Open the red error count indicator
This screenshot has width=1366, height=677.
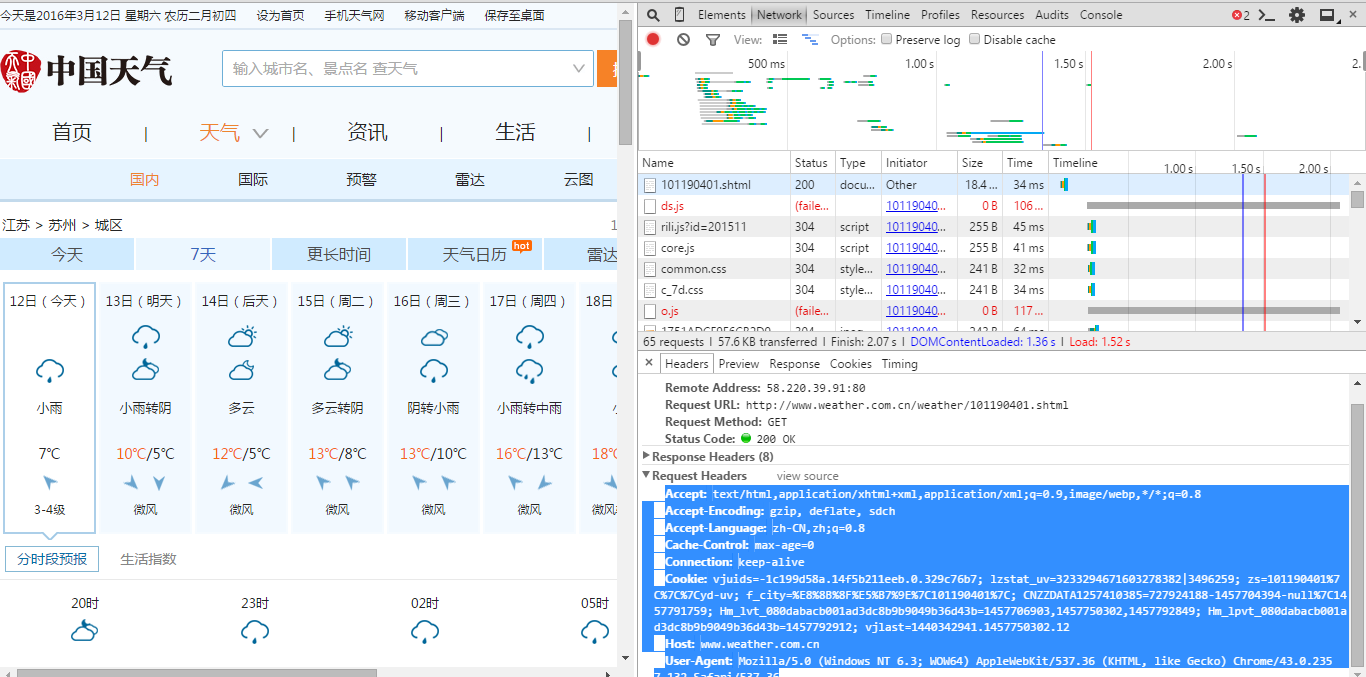tap(1241, 15)
